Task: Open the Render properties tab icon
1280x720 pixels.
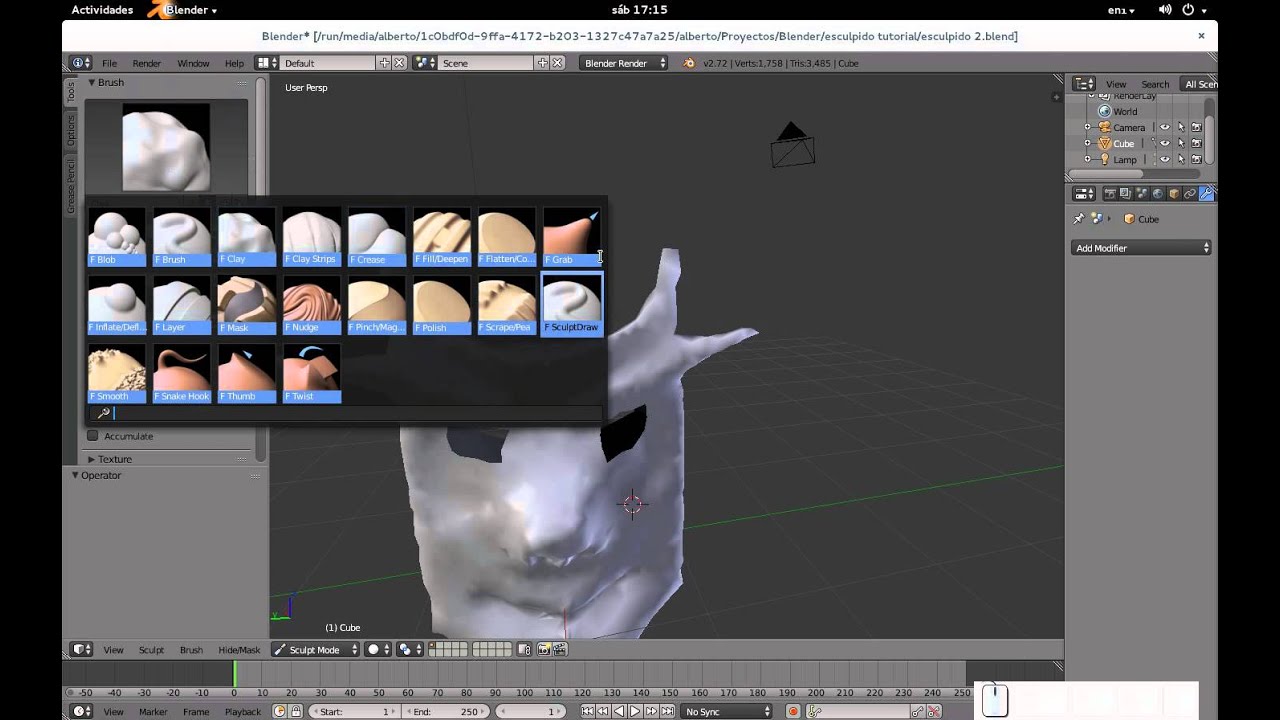Action: tap(1109, 193)
